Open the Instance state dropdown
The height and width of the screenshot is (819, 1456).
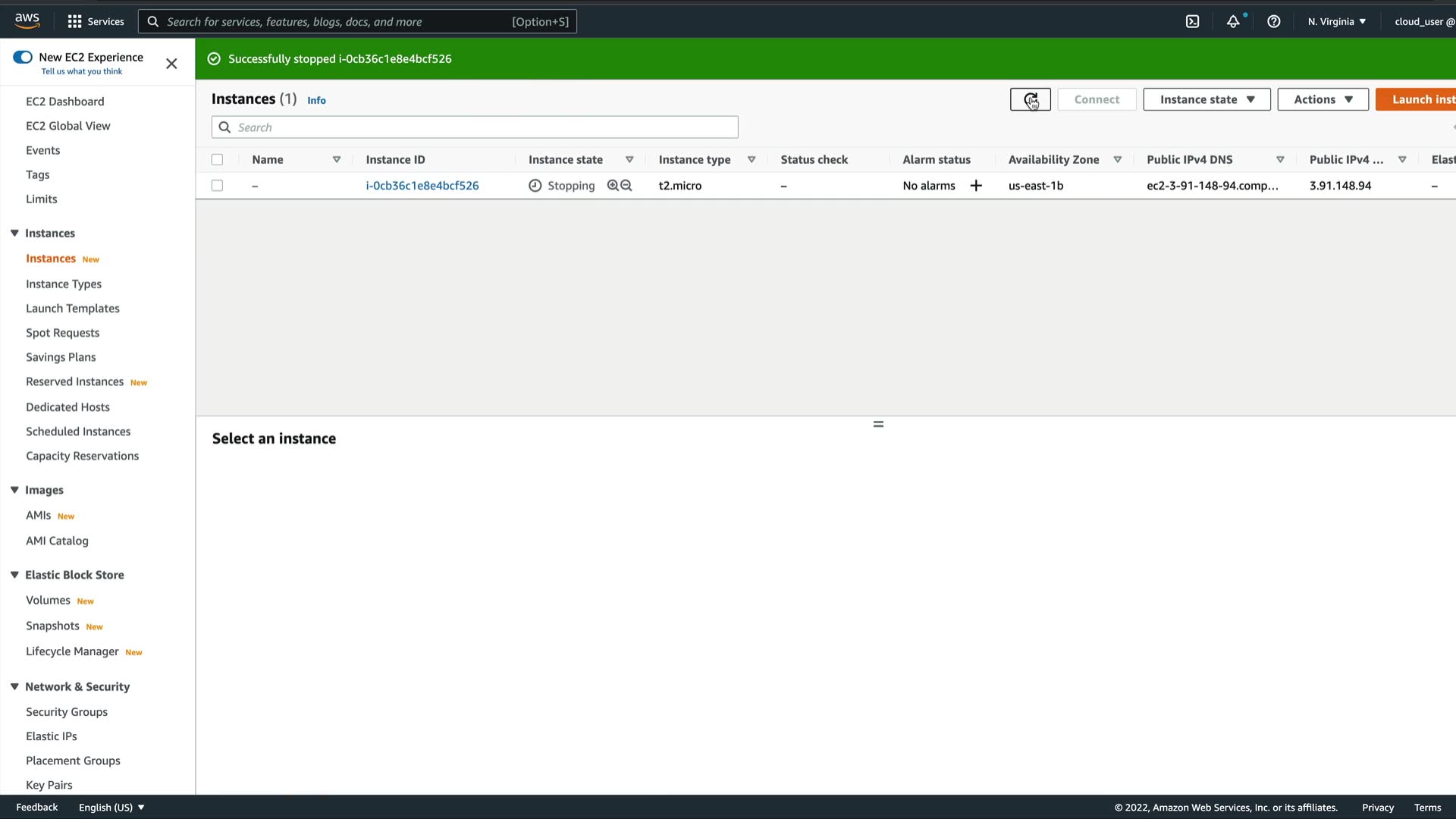pos(1207,99)
